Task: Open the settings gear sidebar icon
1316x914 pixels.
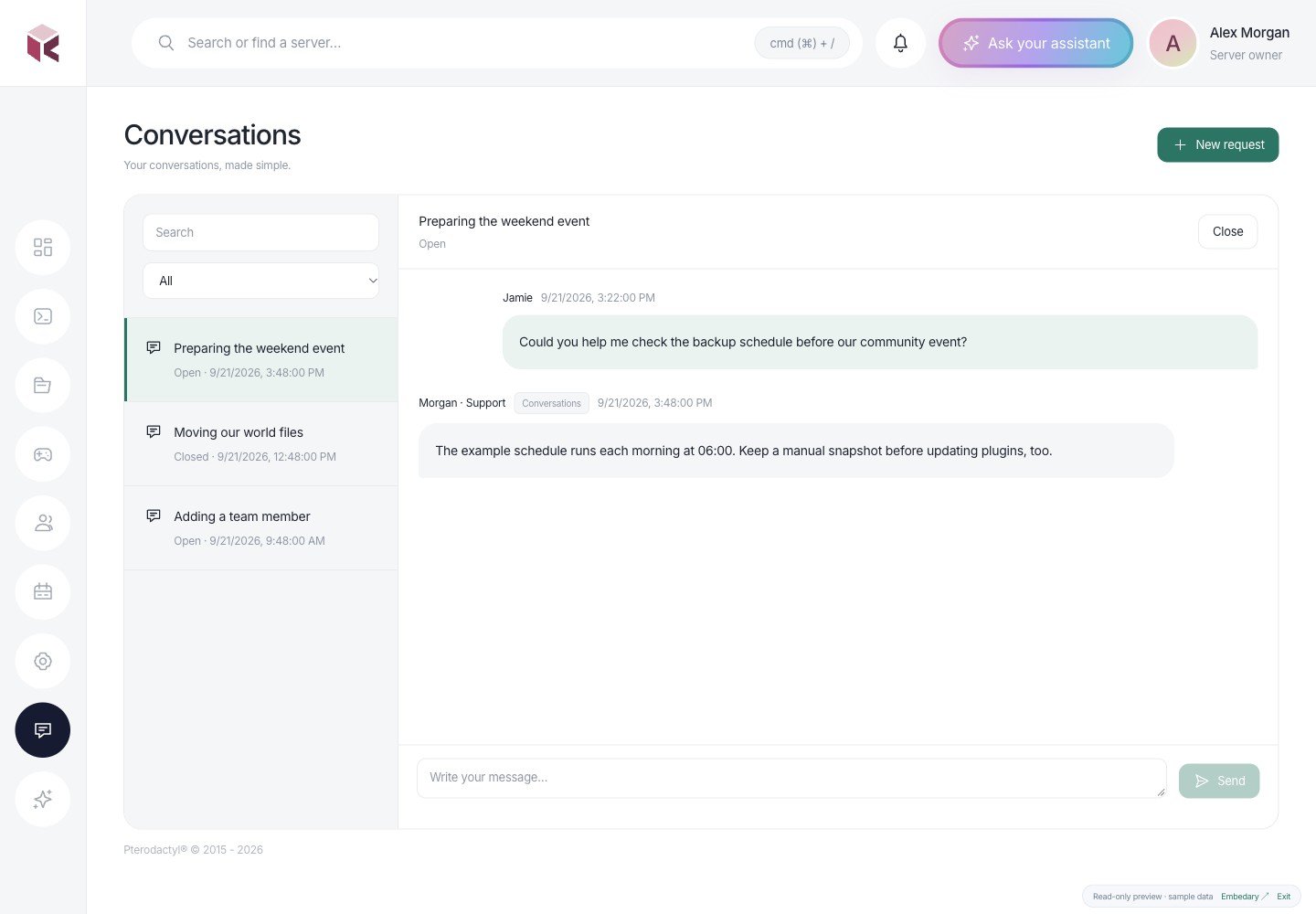Action: coord(43,661)
